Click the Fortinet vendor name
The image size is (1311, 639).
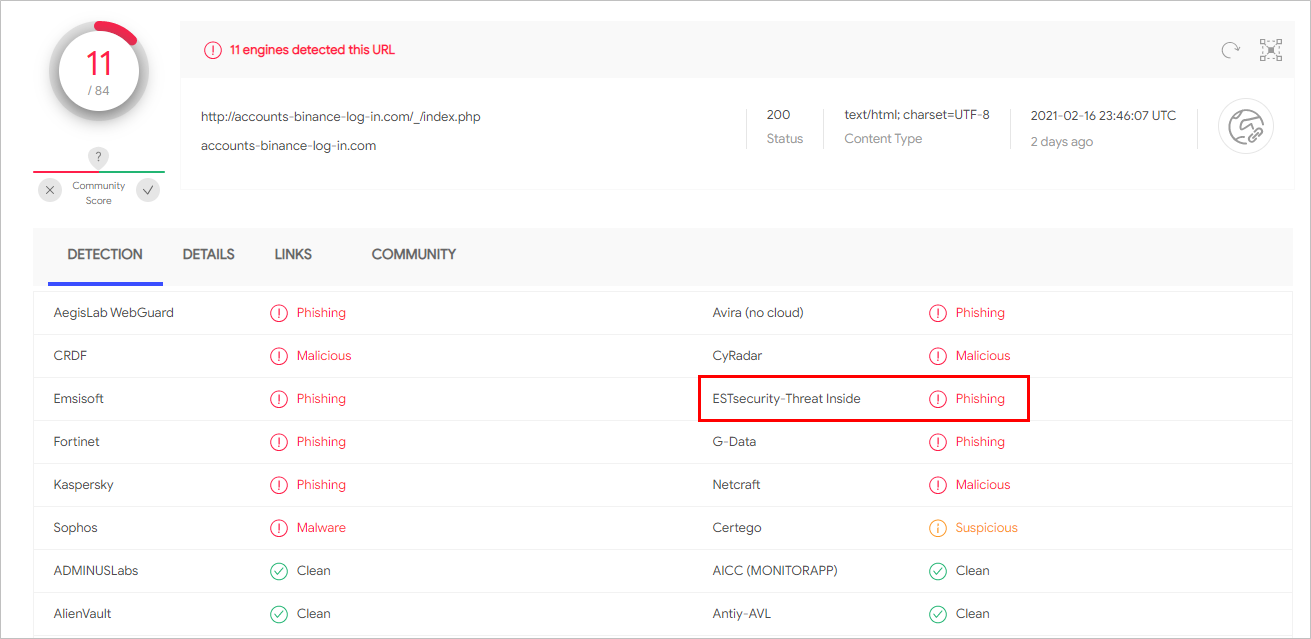tap(77, 442)
